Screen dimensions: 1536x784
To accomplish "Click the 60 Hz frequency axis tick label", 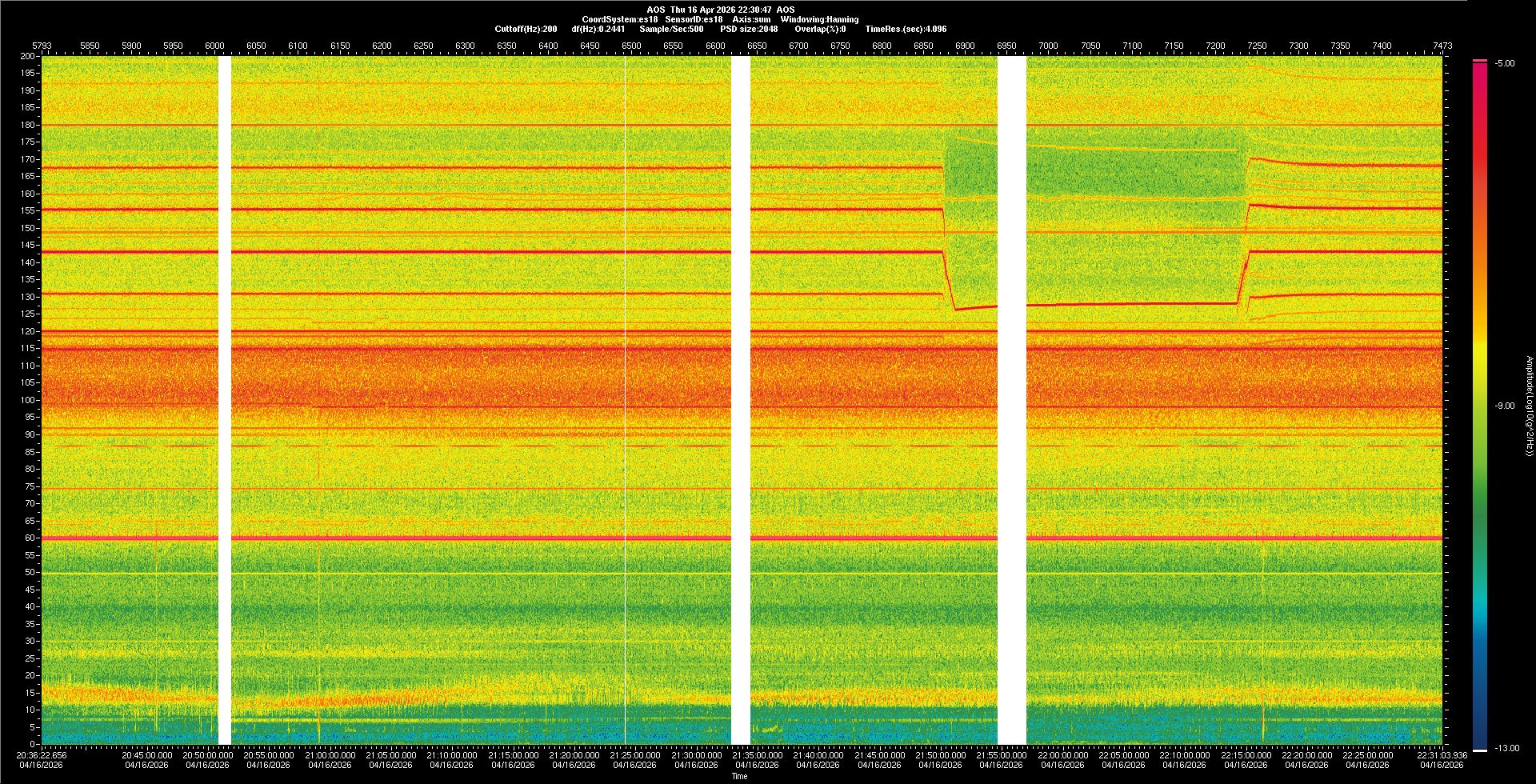I will tap(29, 538).
